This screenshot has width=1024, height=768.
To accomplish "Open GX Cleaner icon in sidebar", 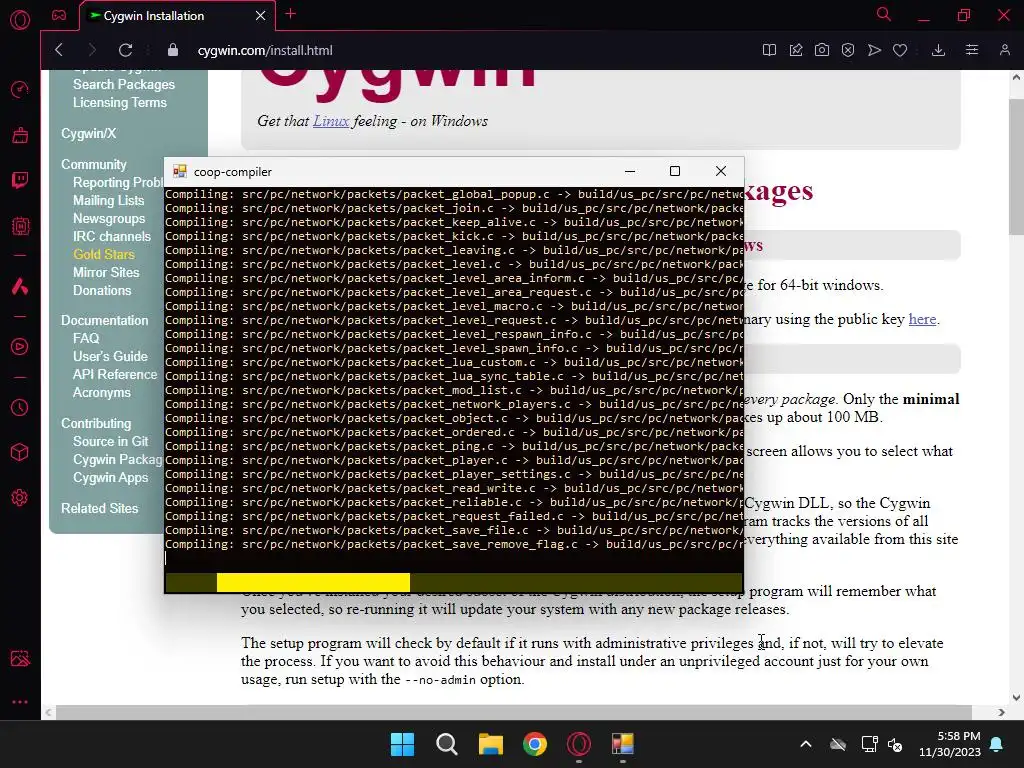I will (20, 135).
